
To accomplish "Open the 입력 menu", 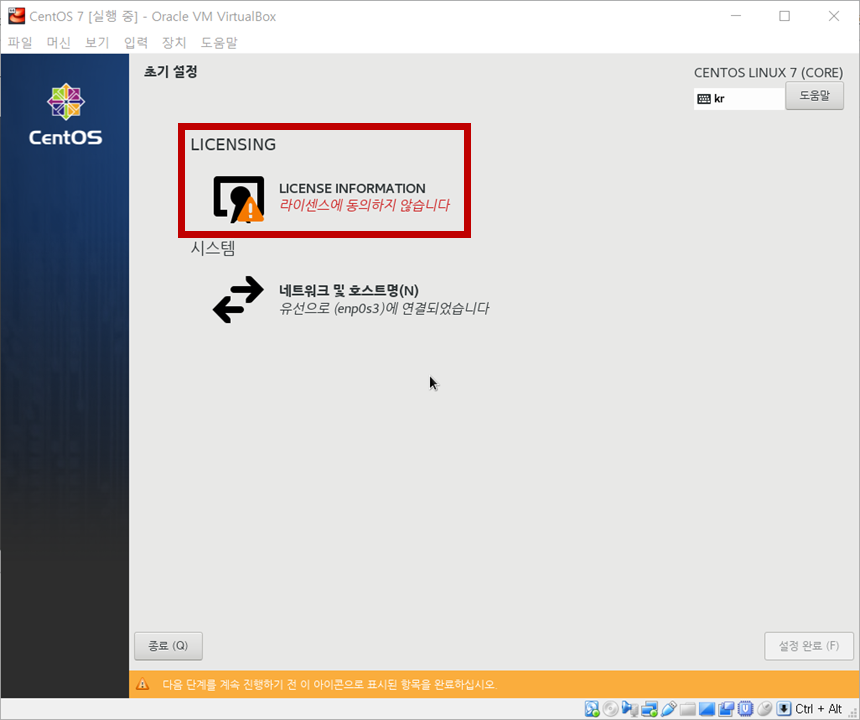I will coord(135,42).
